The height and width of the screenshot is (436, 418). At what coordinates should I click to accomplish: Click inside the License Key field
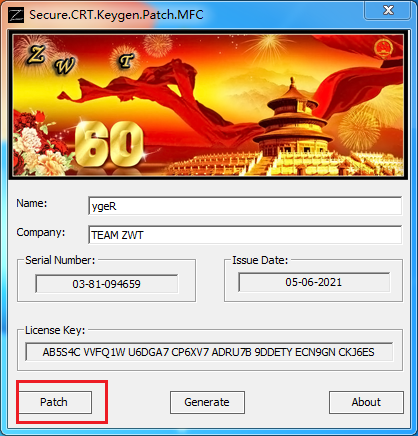coord(209,352)
